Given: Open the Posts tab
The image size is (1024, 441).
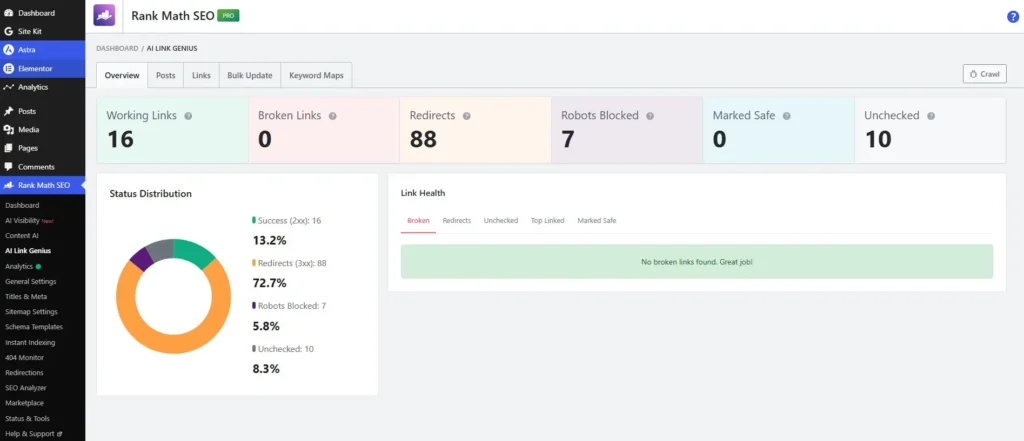Looking at the screenshot, I should [x=166, y=75].
